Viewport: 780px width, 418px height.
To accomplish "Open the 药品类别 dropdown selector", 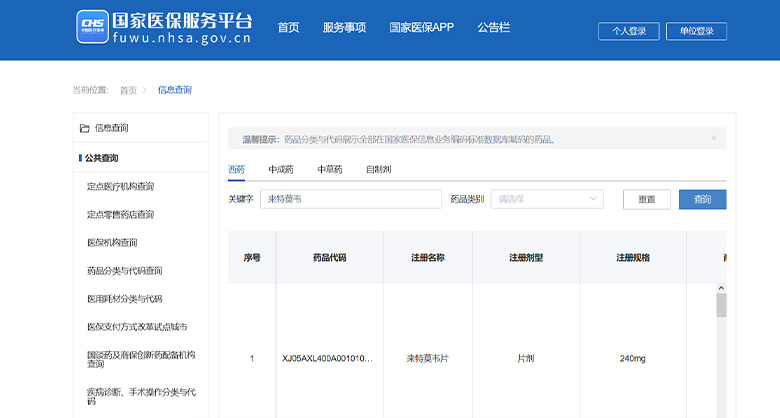I will 549,199.
